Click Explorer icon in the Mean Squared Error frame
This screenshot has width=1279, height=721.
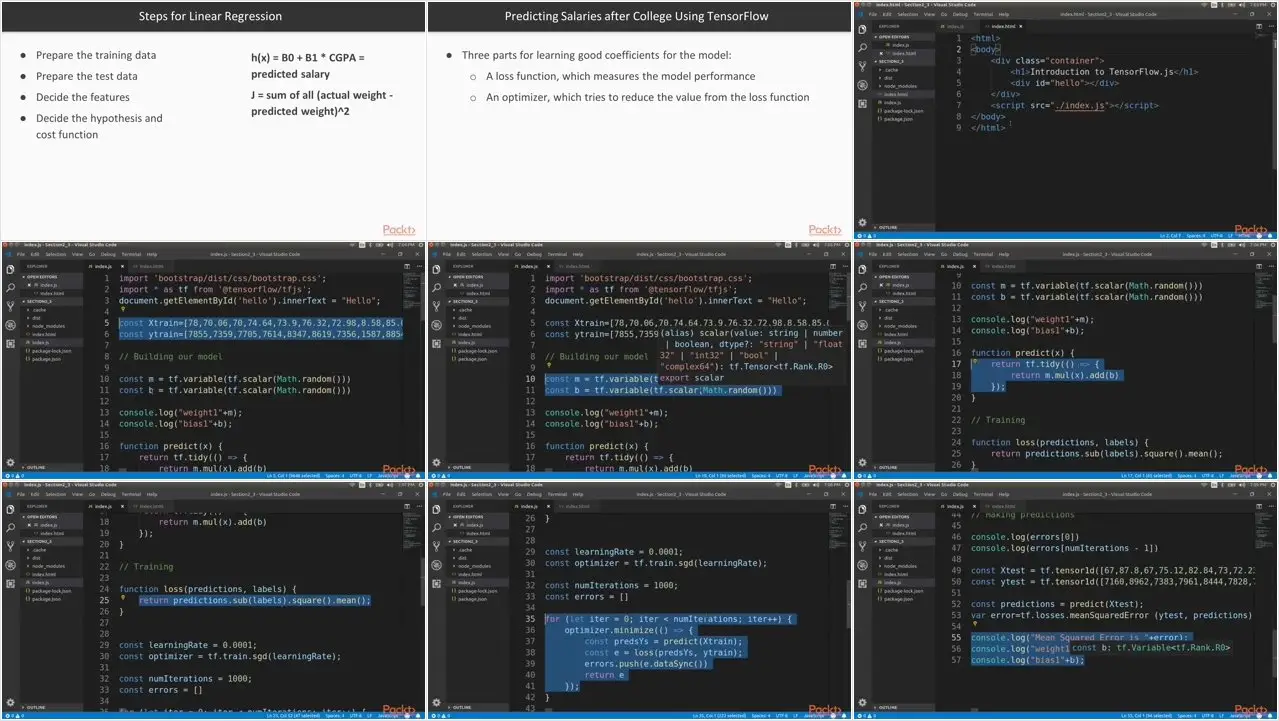(x=862, y=509)
